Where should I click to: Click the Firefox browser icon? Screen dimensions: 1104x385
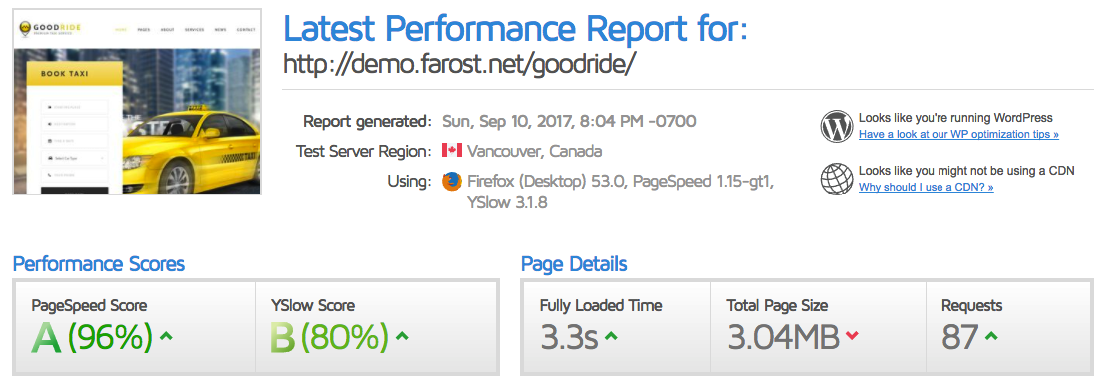point(451,182)
